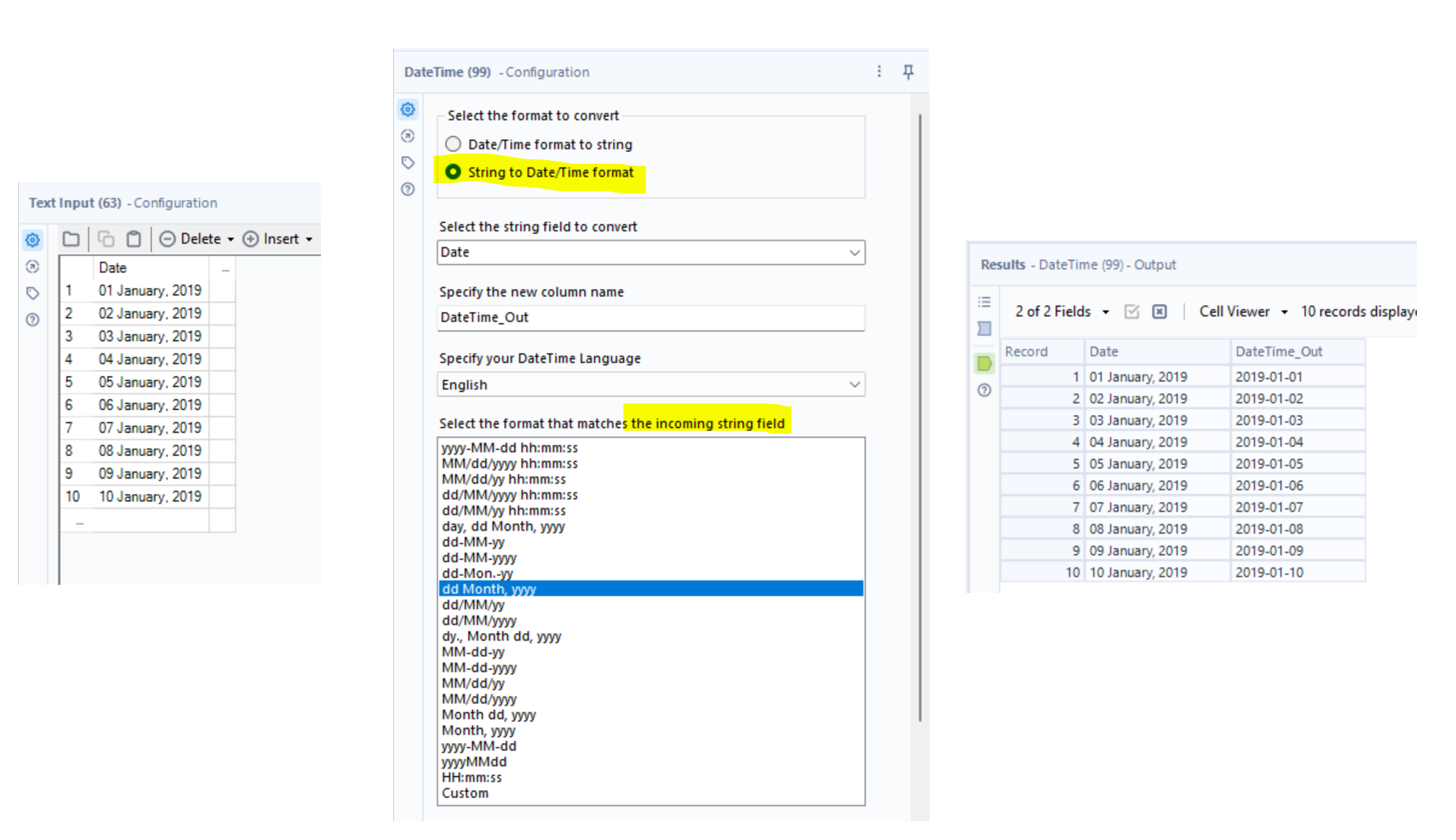Choose the Custom format list entry
1456x840 pixels.
click(465, 793)
